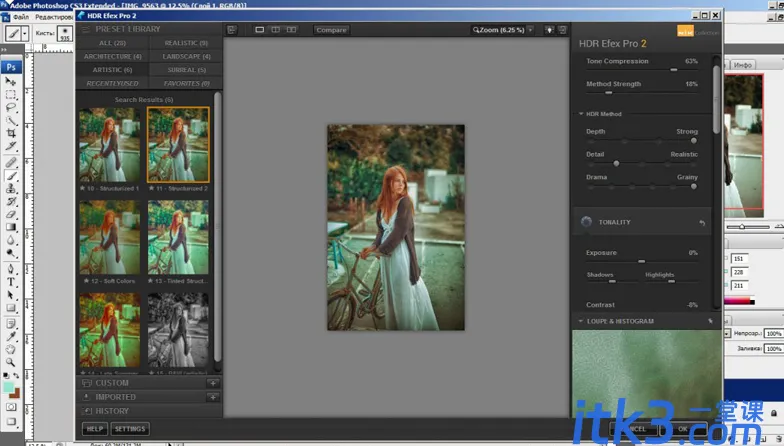Select the Dodge tool

[x=10, y=254]
